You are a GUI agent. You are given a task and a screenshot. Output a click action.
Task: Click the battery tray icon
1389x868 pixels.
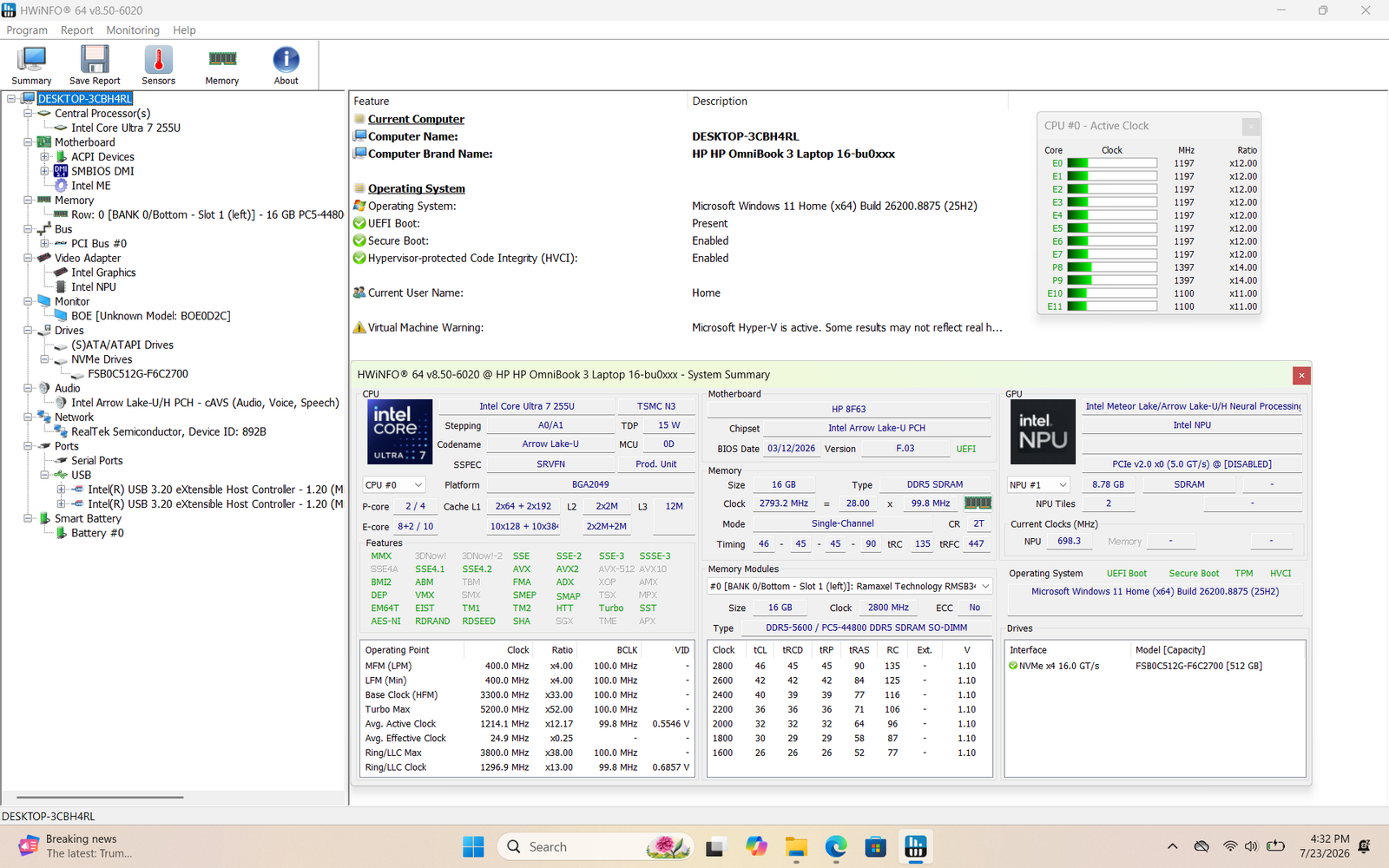(x=1275, y=846)
